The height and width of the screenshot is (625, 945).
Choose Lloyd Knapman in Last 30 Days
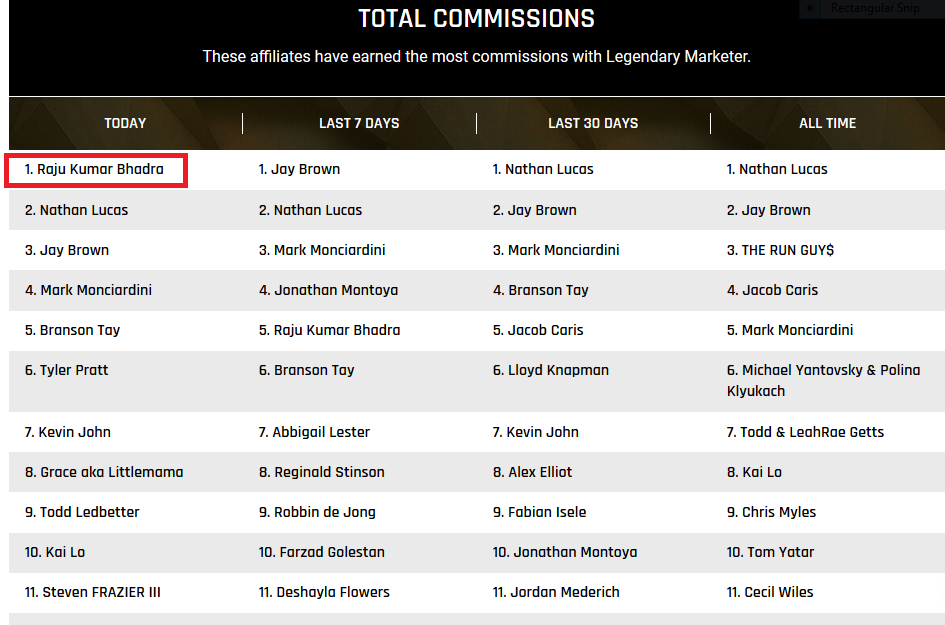pos(551,370)
